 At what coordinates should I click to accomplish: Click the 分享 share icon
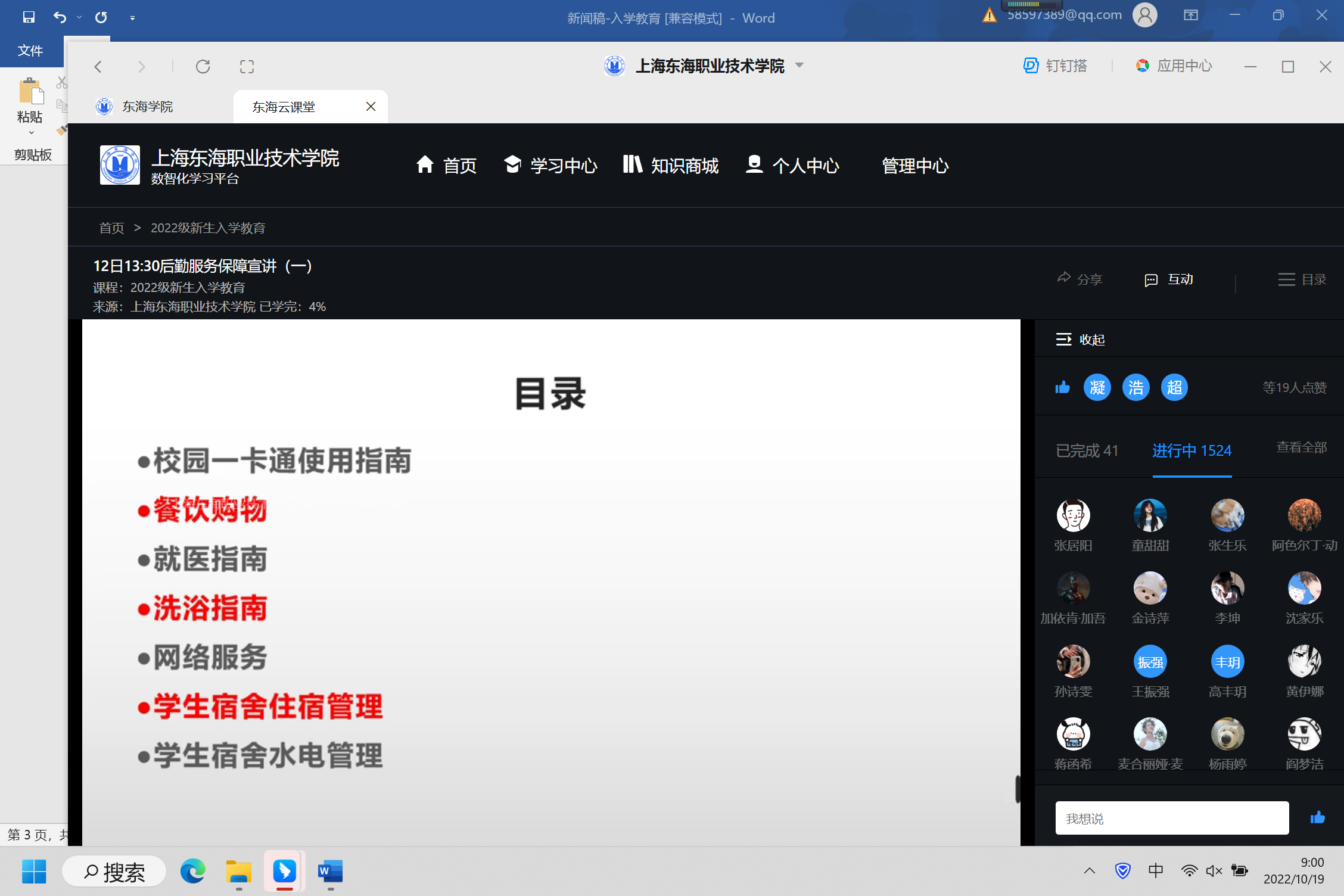coord(1064,278)
